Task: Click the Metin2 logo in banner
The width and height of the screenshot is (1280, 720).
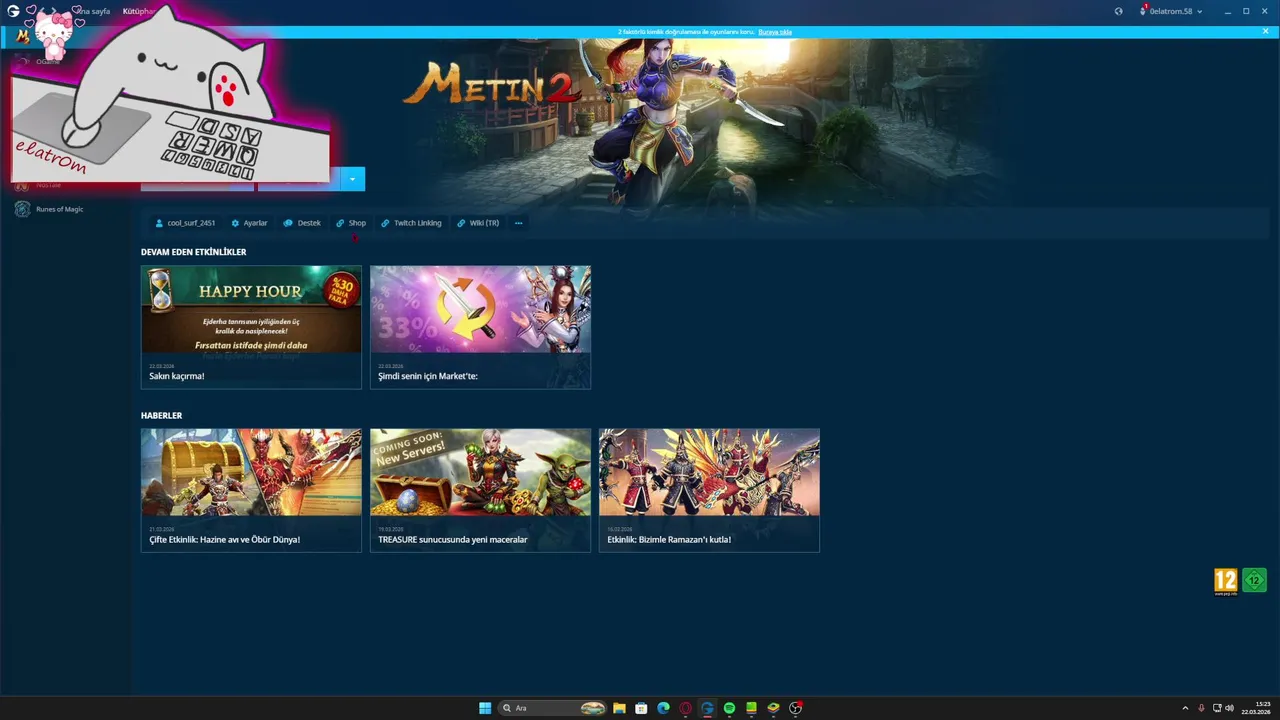Action: 492,85
